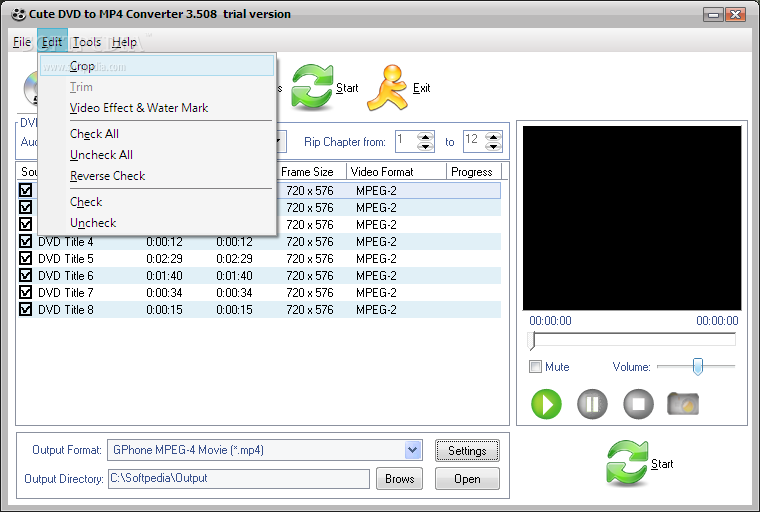The image size is (760, 512).
Task: Select Crop from the Edit menu
Action: [157, 66]
